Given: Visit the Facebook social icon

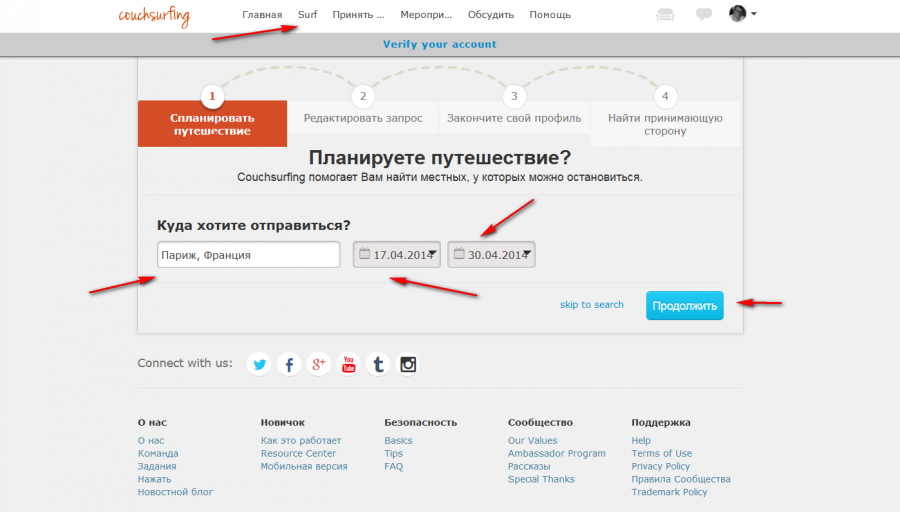Looking at the screenshot, I should tap(289, 364).
